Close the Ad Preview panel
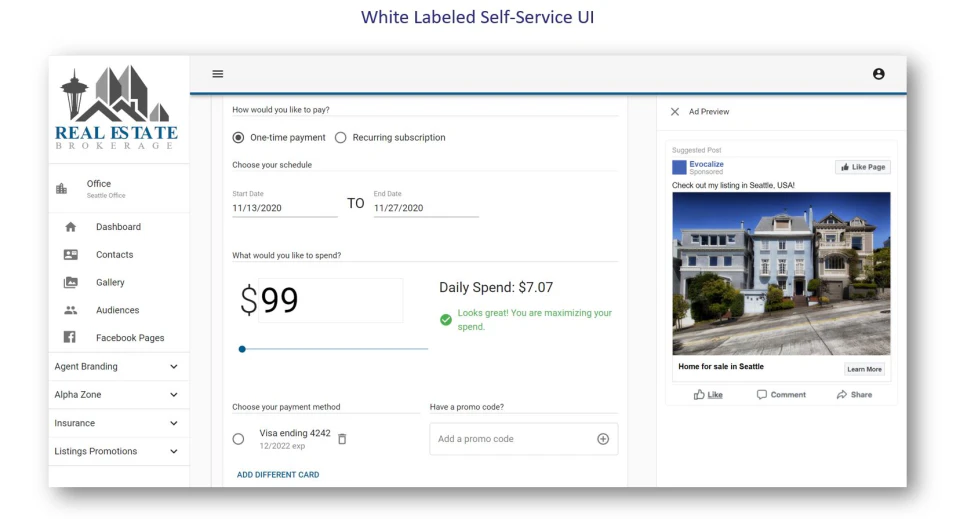Image resolution: width=960 pixels, height=519 pixels. (x=675, y=112)
